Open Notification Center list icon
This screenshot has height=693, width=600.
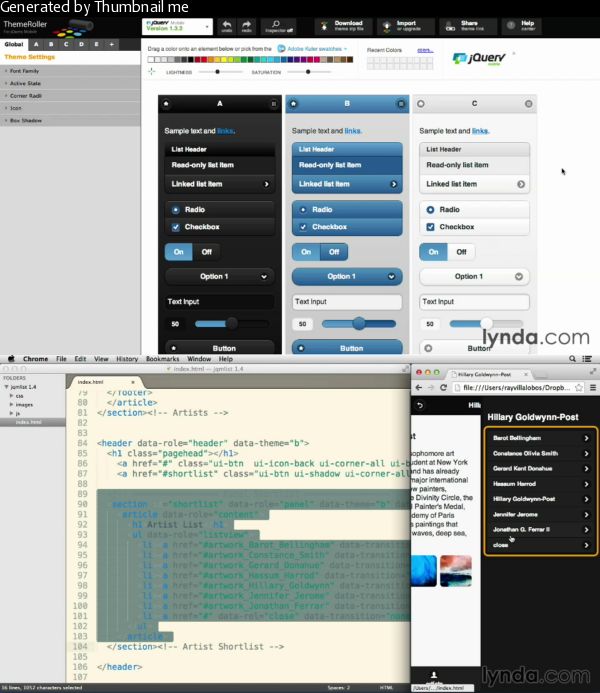(587, 359)
